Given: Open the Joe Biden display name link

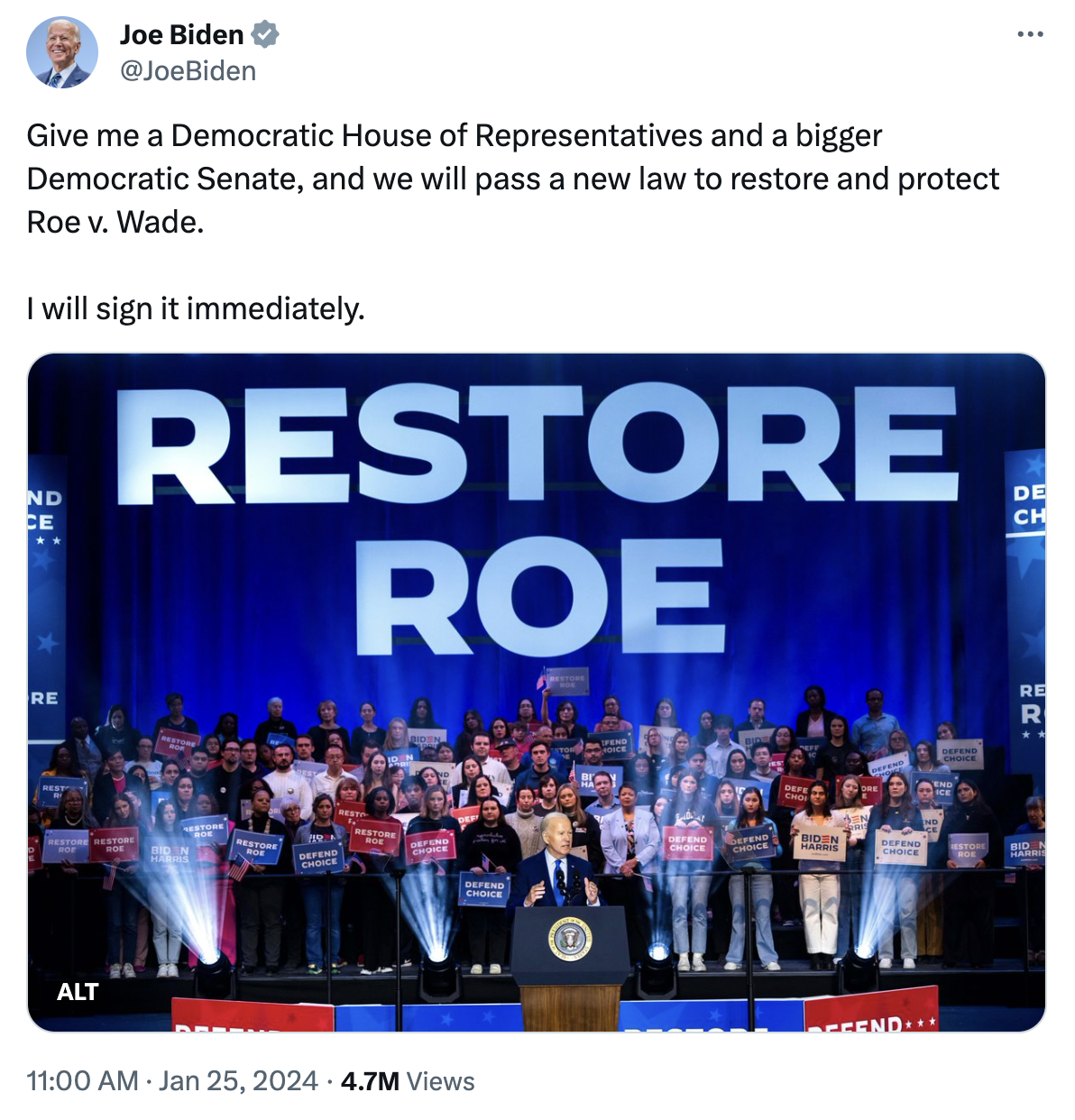Looking at the screenshot, I should pos(182,35).
